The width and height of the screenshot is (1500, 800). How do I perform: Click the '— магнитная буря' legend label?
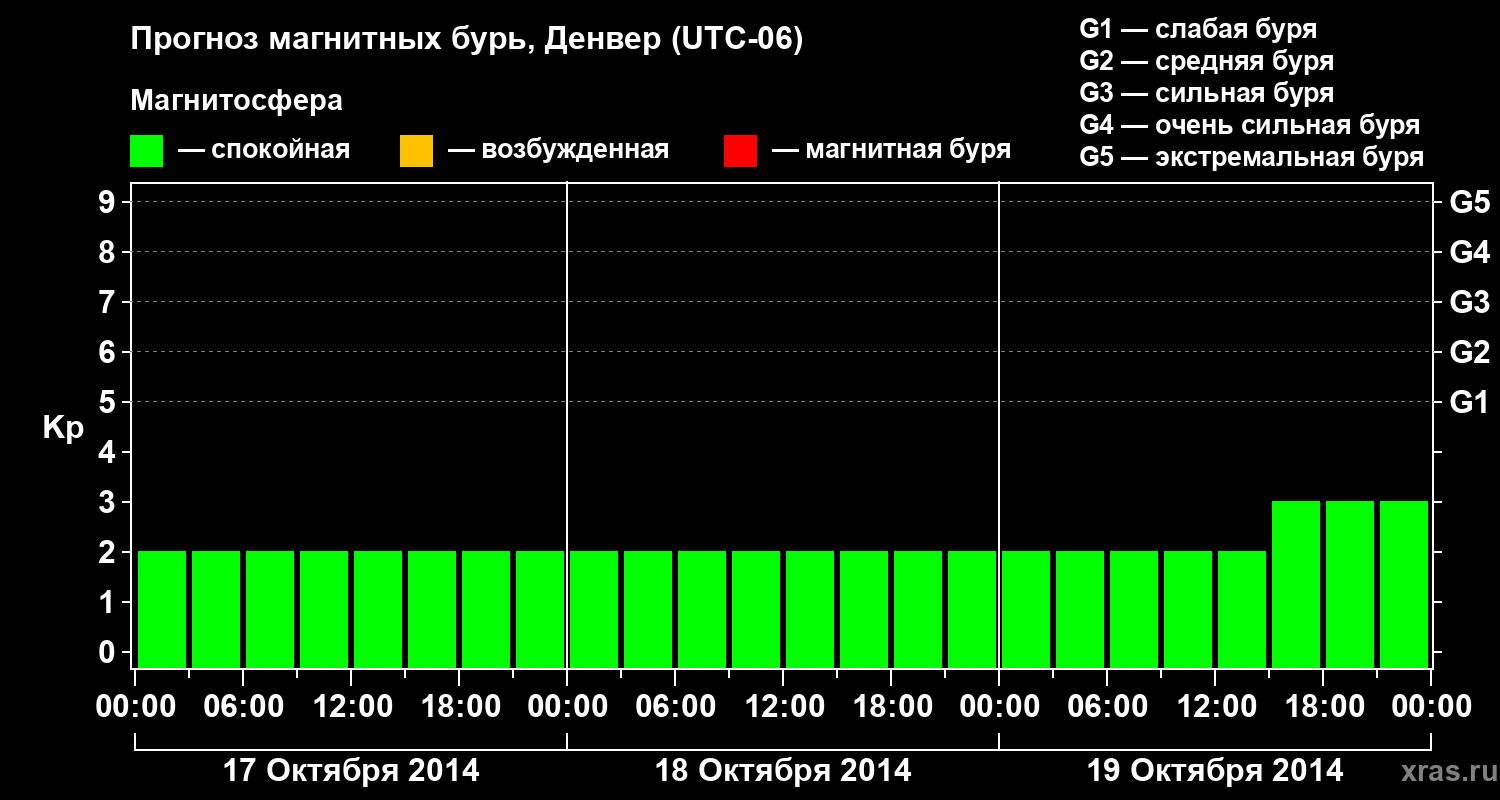891,150
